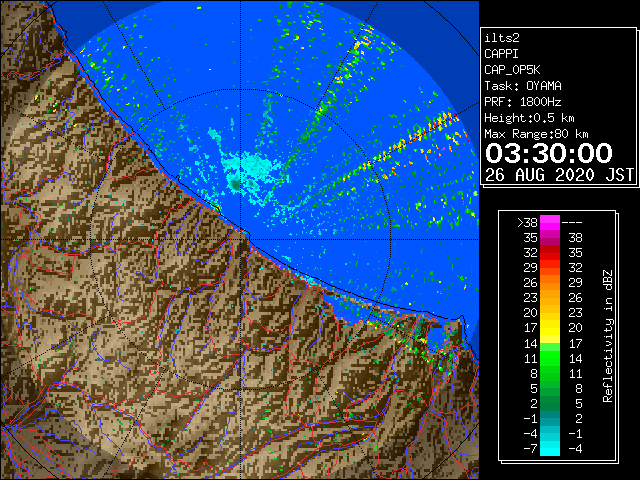640x480 pixels.
Task: Click the yellow 17 to 20 legend color
Action: [550, 328]
